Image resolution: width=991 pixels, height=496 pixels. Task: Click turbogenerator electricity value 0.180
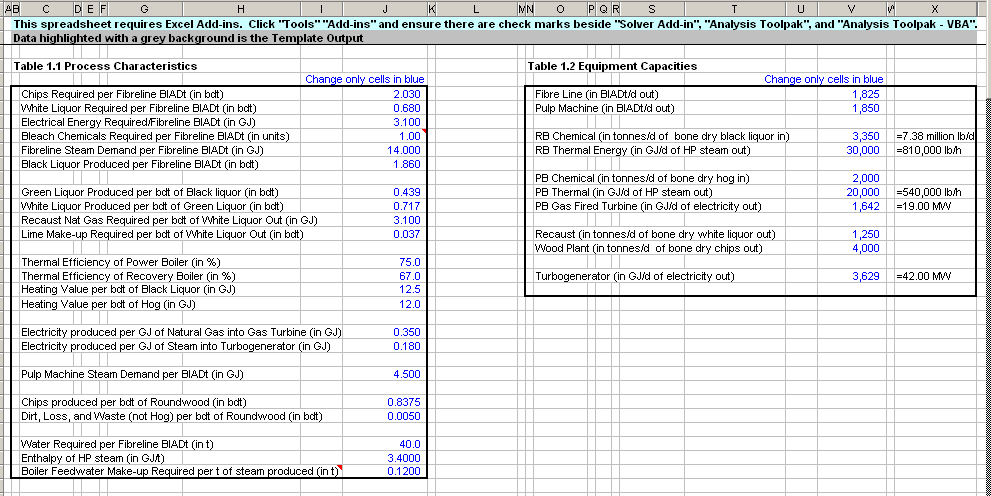pyautogui.click(x=406, y=346)
